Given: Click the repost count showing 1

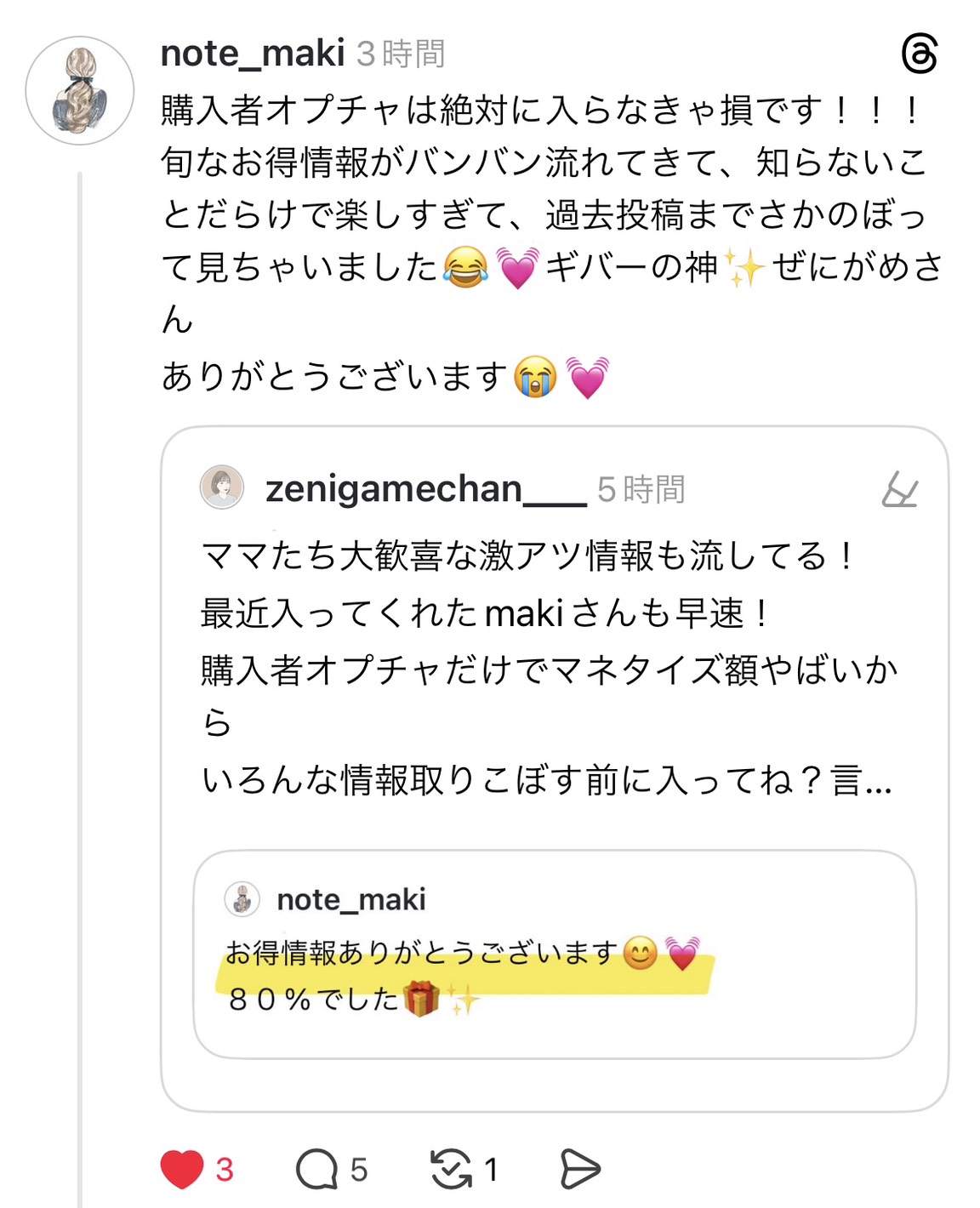Looking at the screenshot, I should [x=491, y=1170].
